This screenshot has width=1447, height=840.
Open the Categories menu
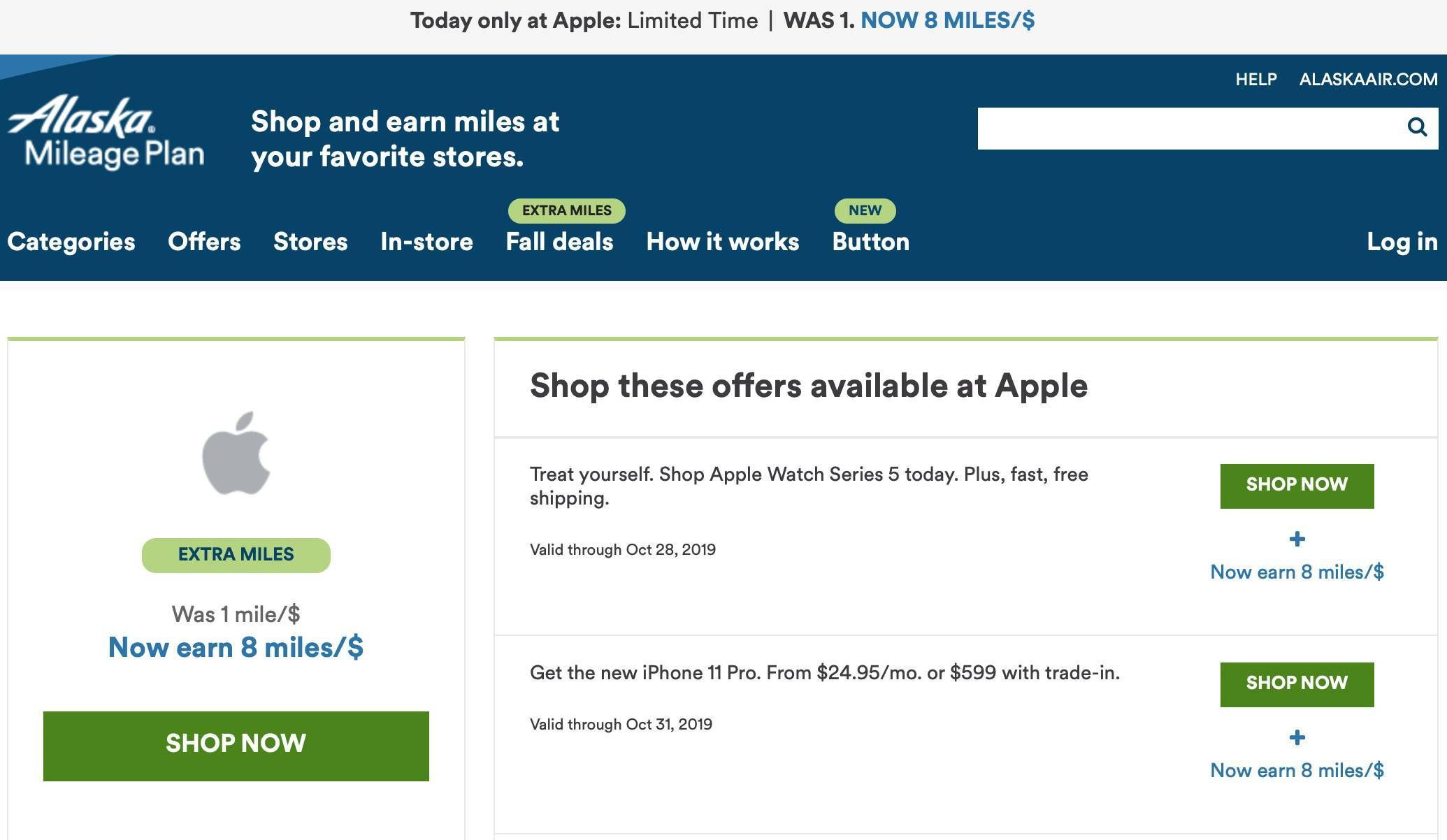click(71, 242)
